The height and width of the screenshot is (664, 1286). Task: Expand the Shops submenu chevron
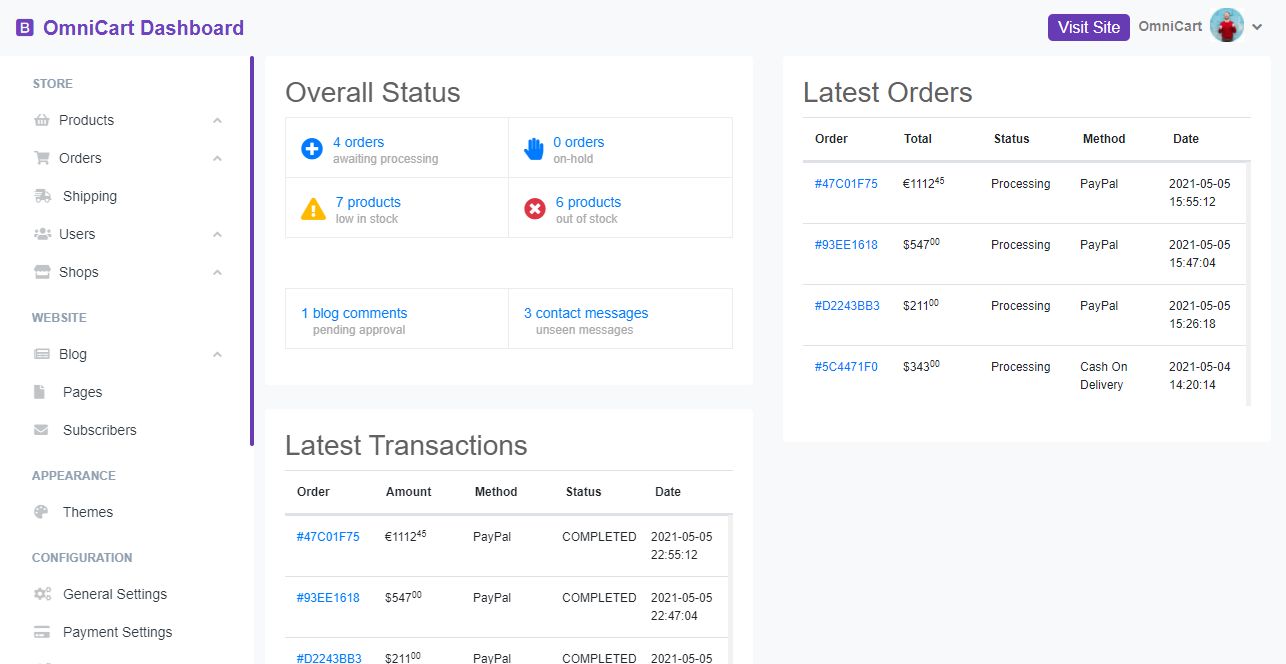217,273
